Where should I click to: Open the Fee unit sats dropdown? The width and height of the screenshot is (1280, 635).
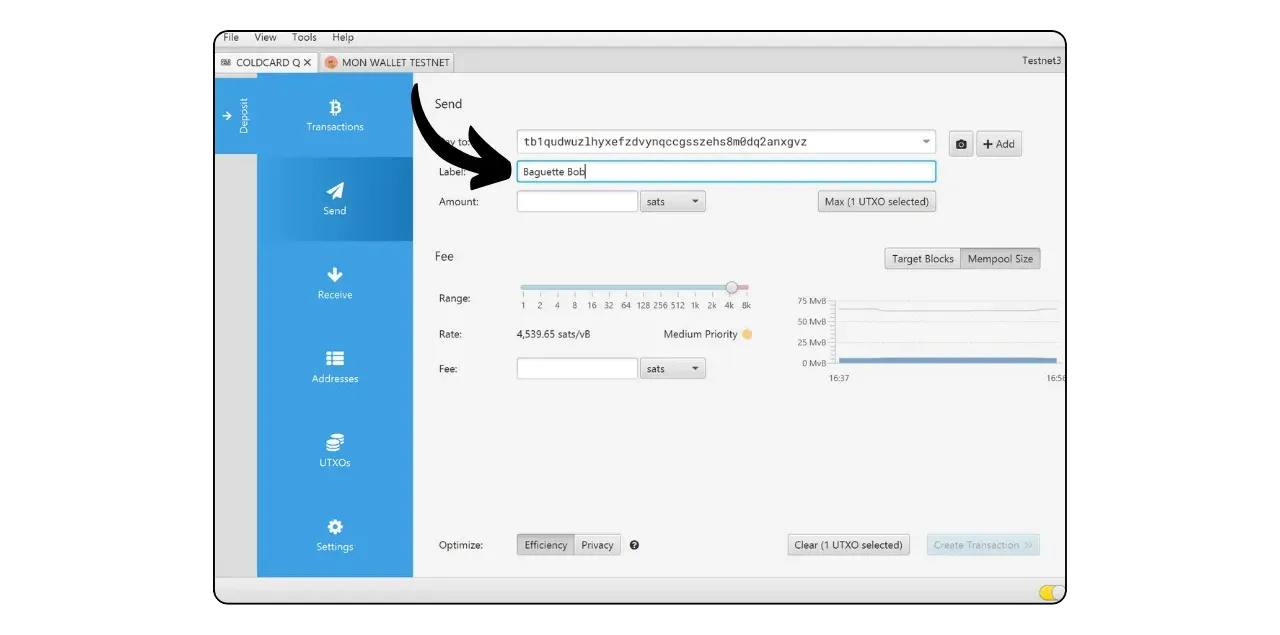pyautogui.click(x=673, y=369)
